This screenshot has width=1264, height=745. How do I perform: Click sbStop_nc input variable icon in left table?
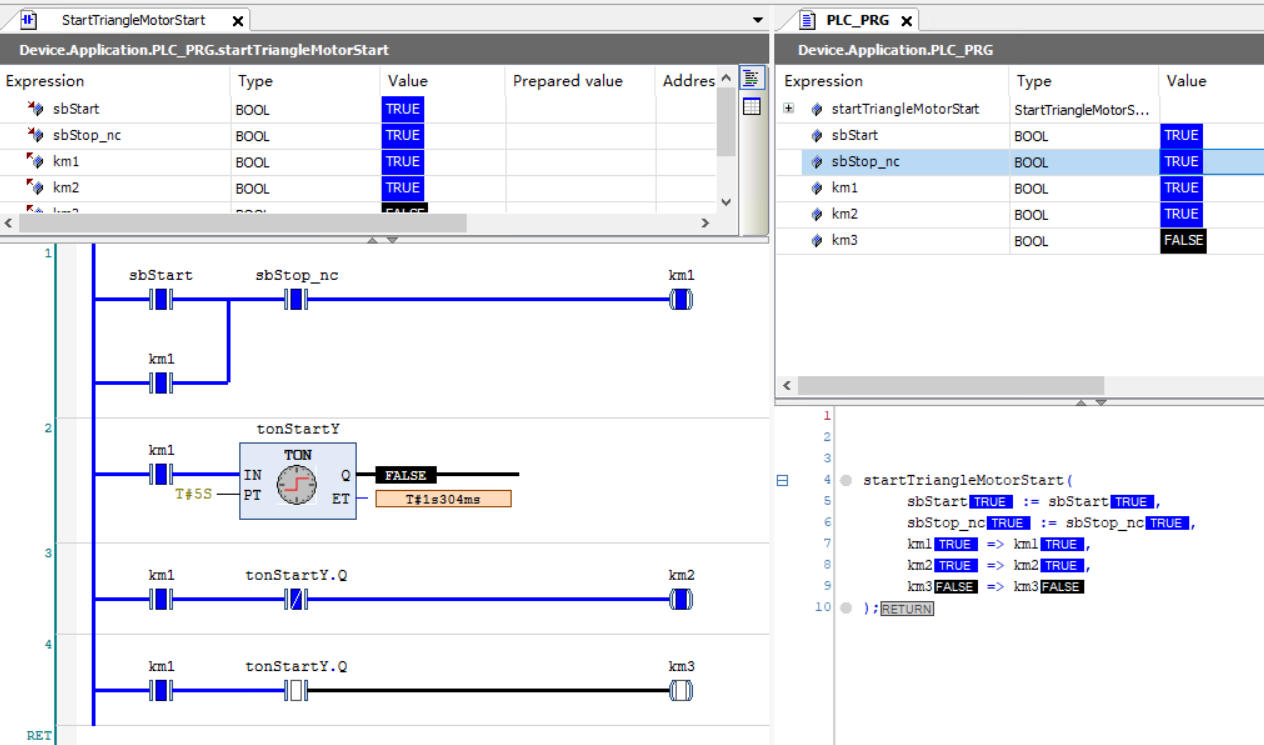35,134
